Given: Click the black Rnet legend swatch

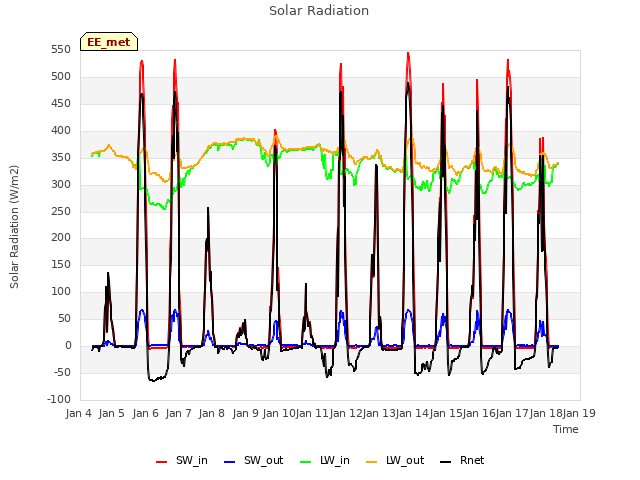Looking at the screenshot, I should click(x=446, y=462).
